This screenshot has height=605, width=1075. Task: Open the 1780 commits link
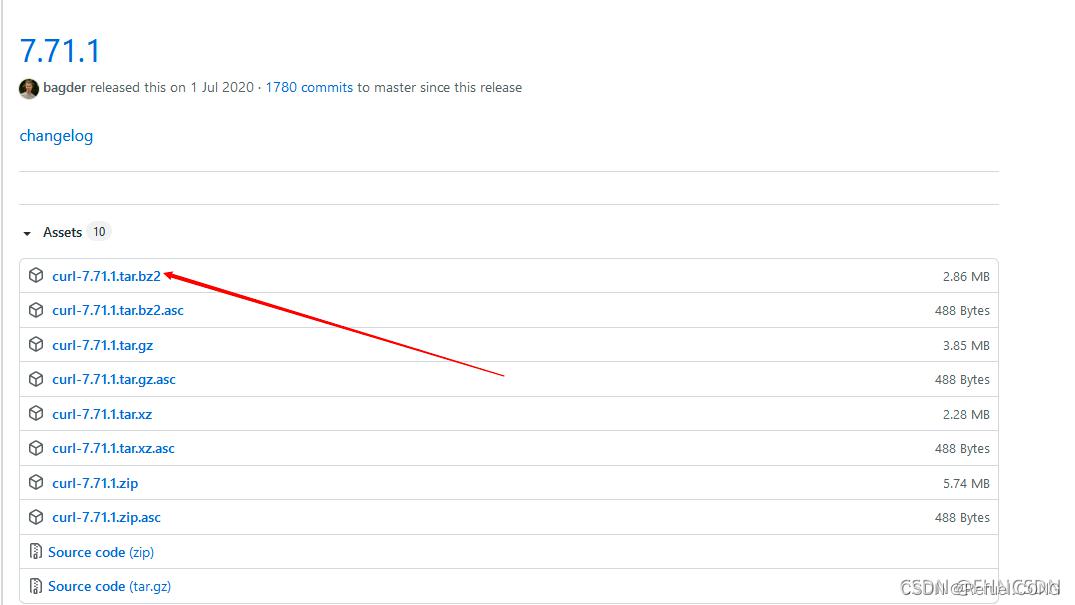(309, 88)
